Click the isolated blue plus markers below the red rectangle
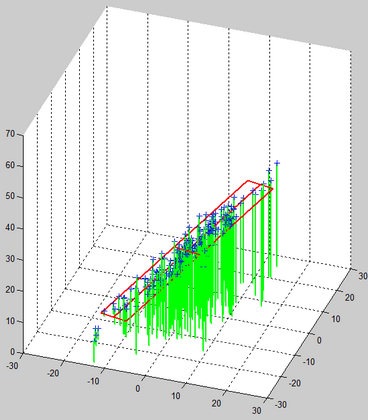Viewport: 368px width, 420px height. pos(96,333)
